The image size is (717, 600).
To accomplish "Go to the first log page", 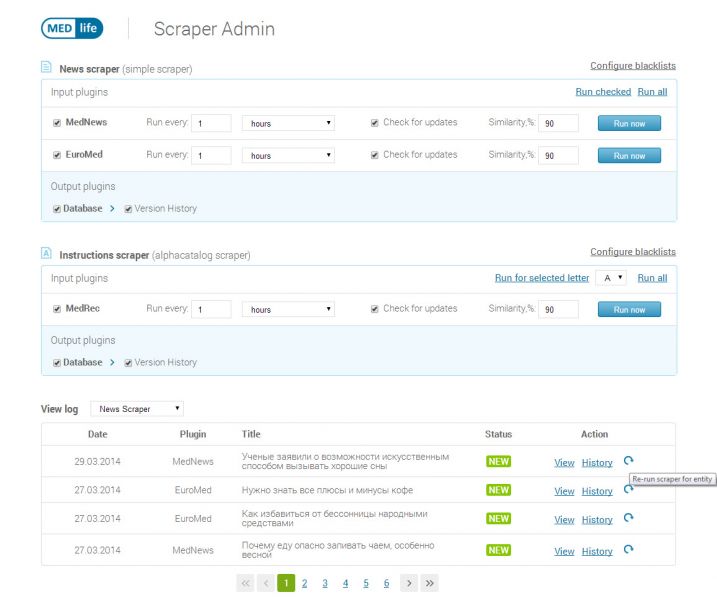I will pos(245,583).
